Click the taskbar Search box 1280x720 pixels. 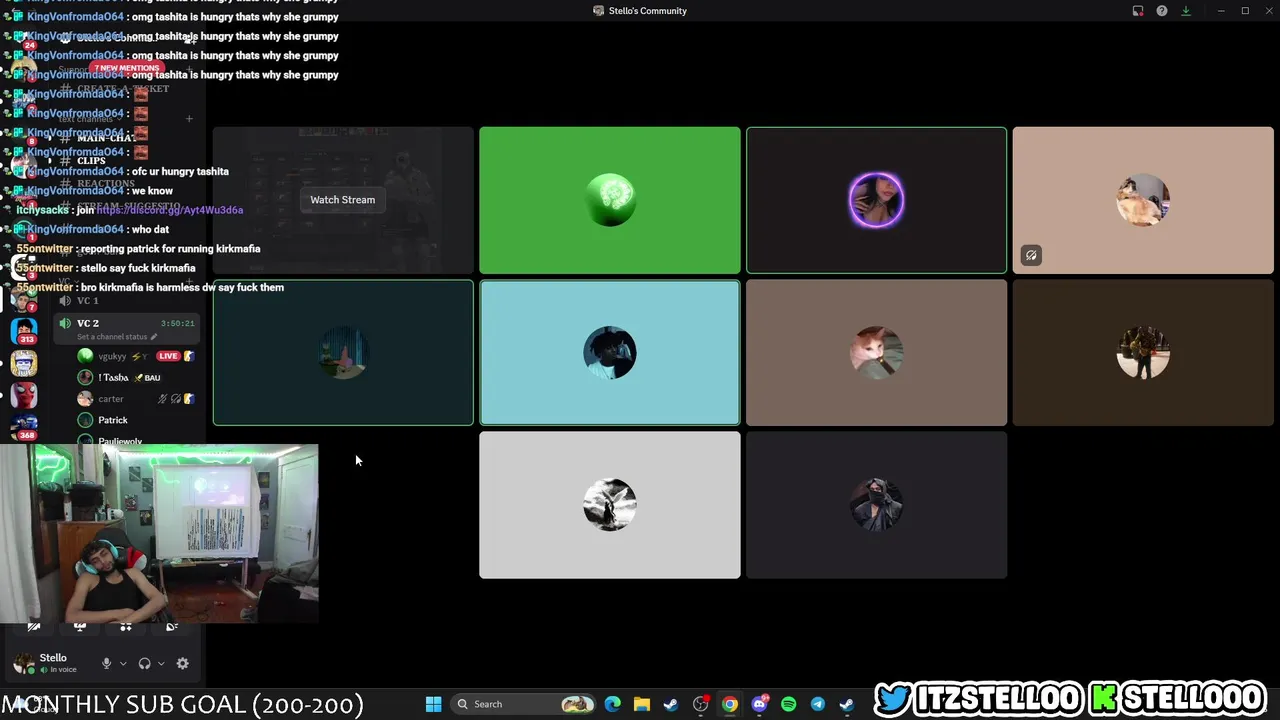[x=522, y=704]
